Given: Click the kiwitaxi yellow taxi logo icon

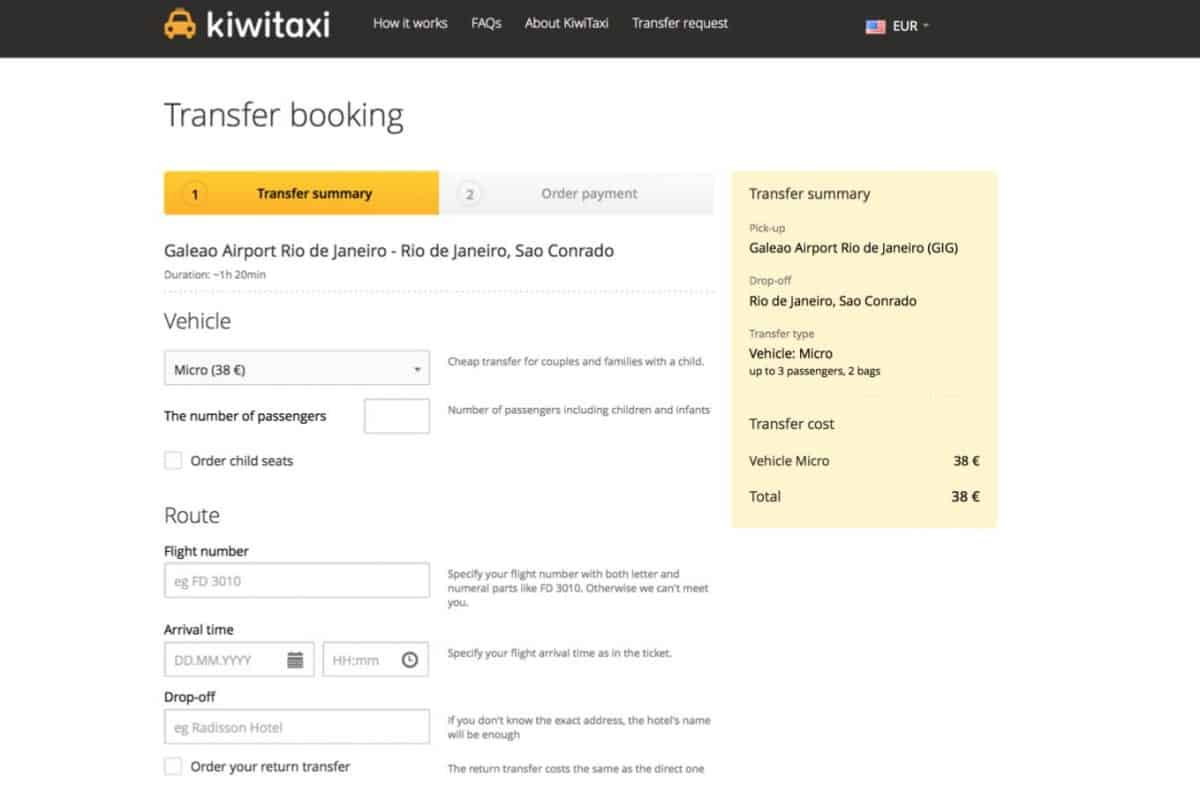Looking at the screenshot, I should click(x=180, y=24).
